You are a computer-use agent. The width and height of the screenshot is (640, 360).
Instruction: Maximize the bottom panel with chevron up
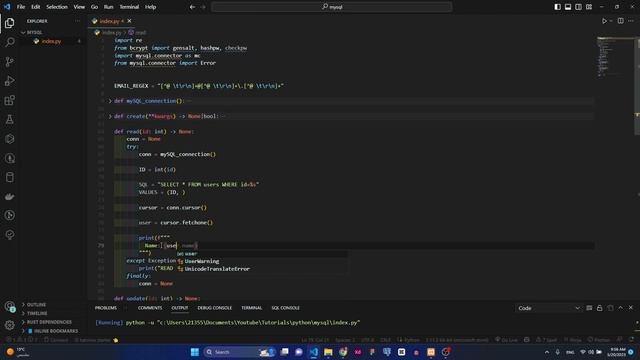(620, 308)
